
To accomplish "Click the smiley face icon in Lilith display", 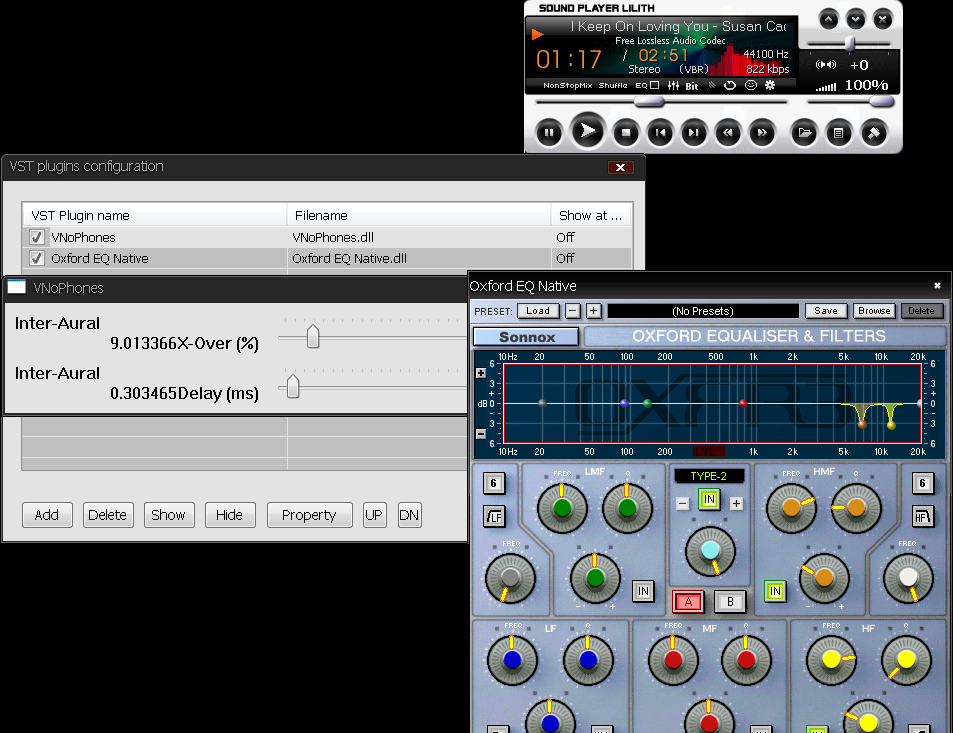I will (751, 85).
